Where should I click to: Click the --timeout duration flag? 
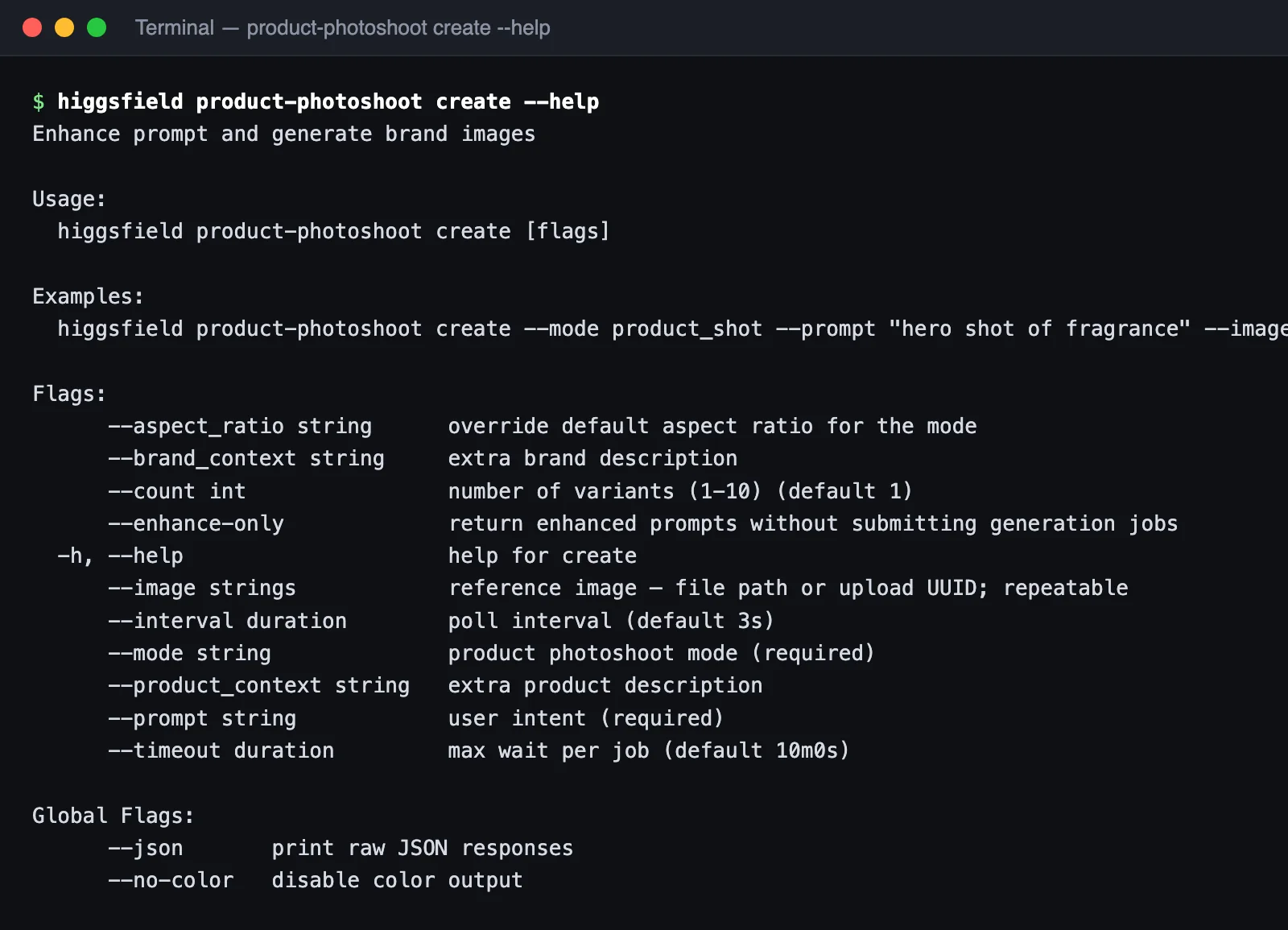point(221,750)
